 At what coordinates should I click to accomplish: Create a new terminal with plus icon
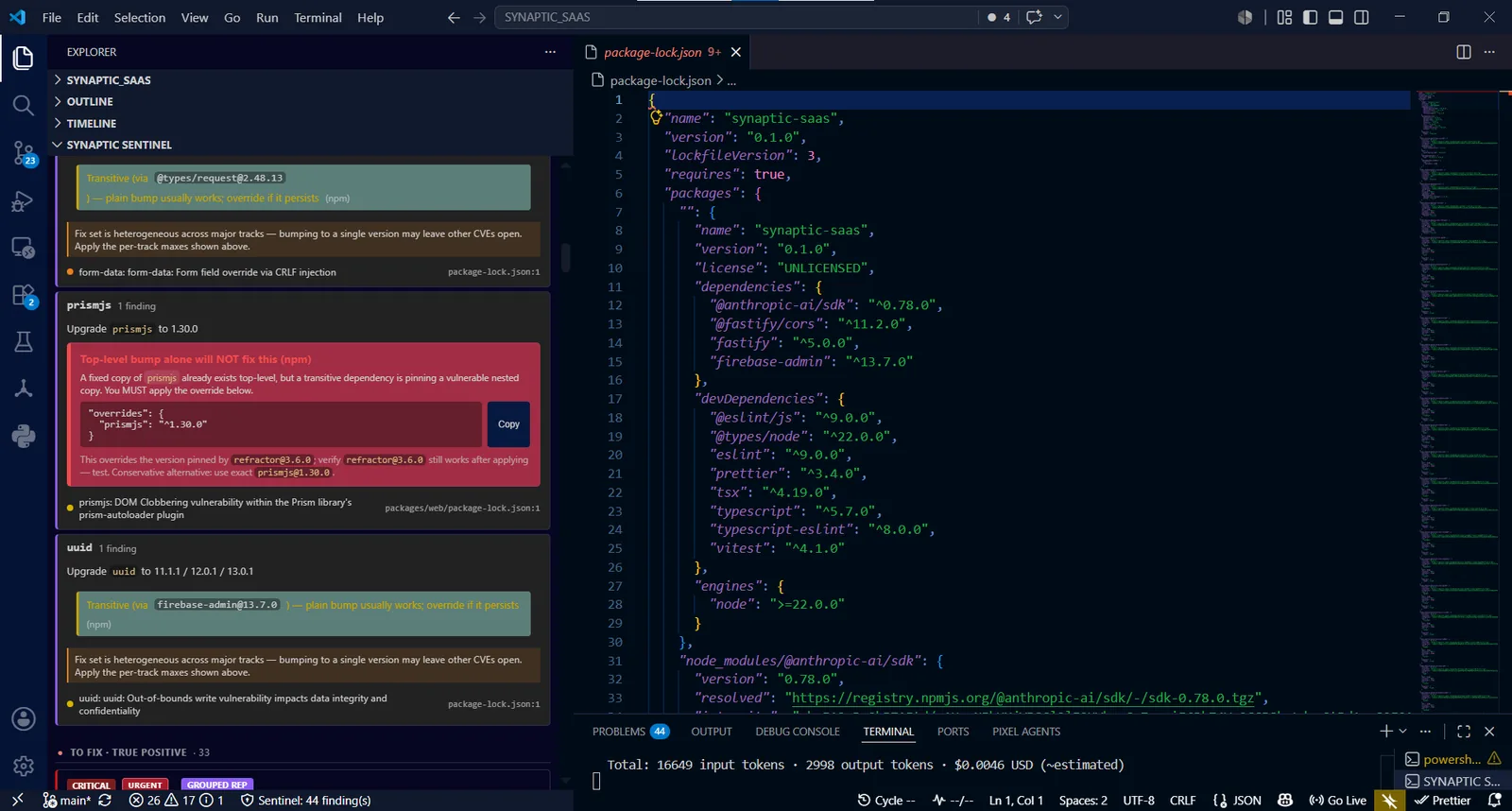point(1385,731)
